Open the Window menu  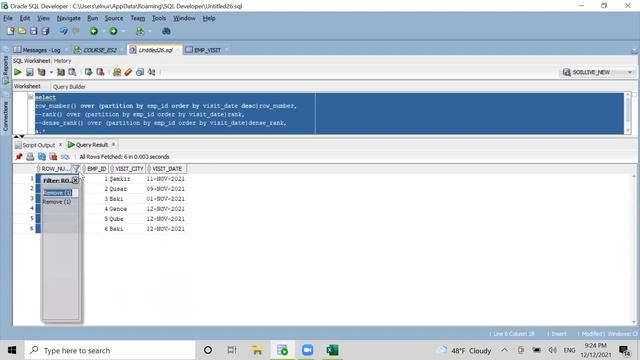(184, 18)
